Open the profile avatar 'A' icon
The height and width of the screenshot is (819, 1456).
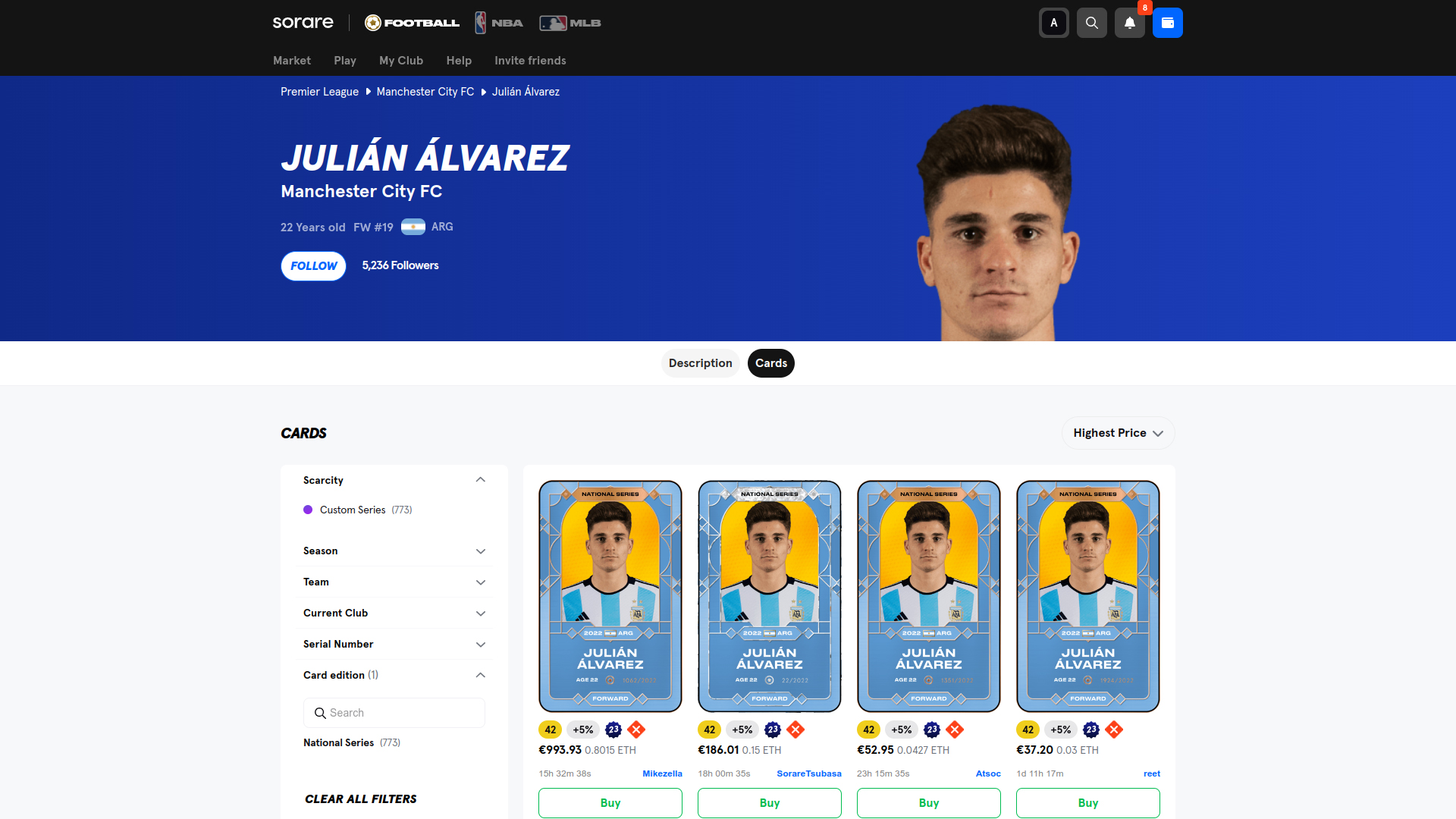tap(1053, 23)
